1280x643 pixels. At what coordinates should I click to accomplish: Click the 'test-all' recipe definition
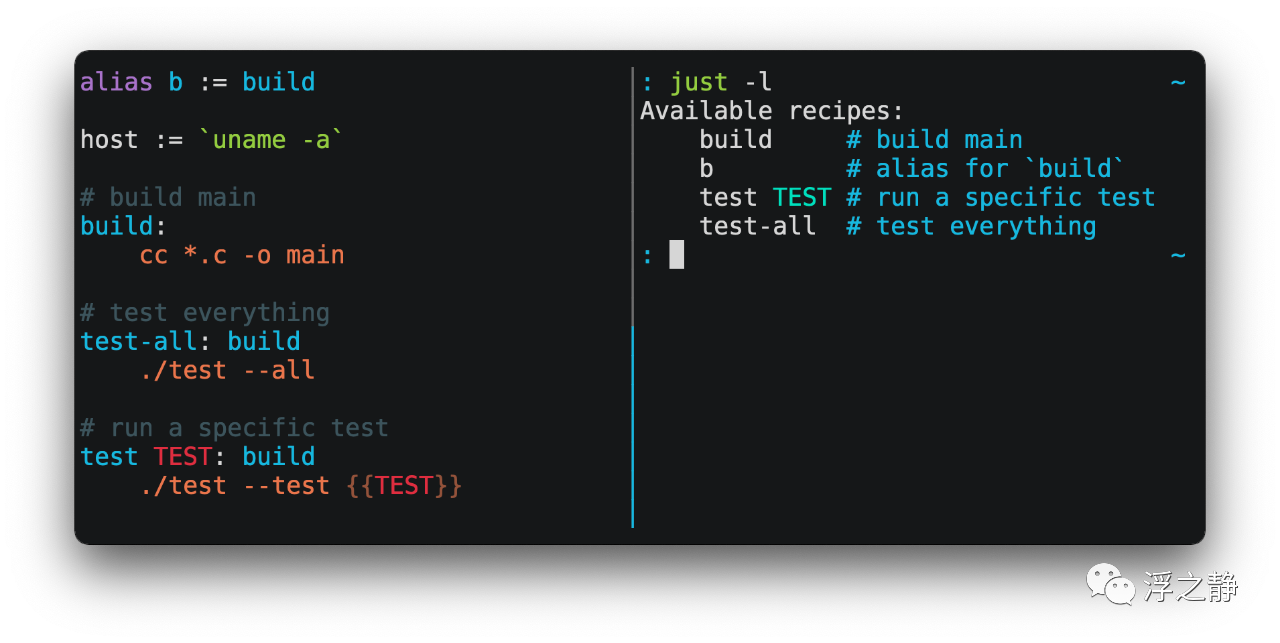pyautogui.click(x=138, y=342)
